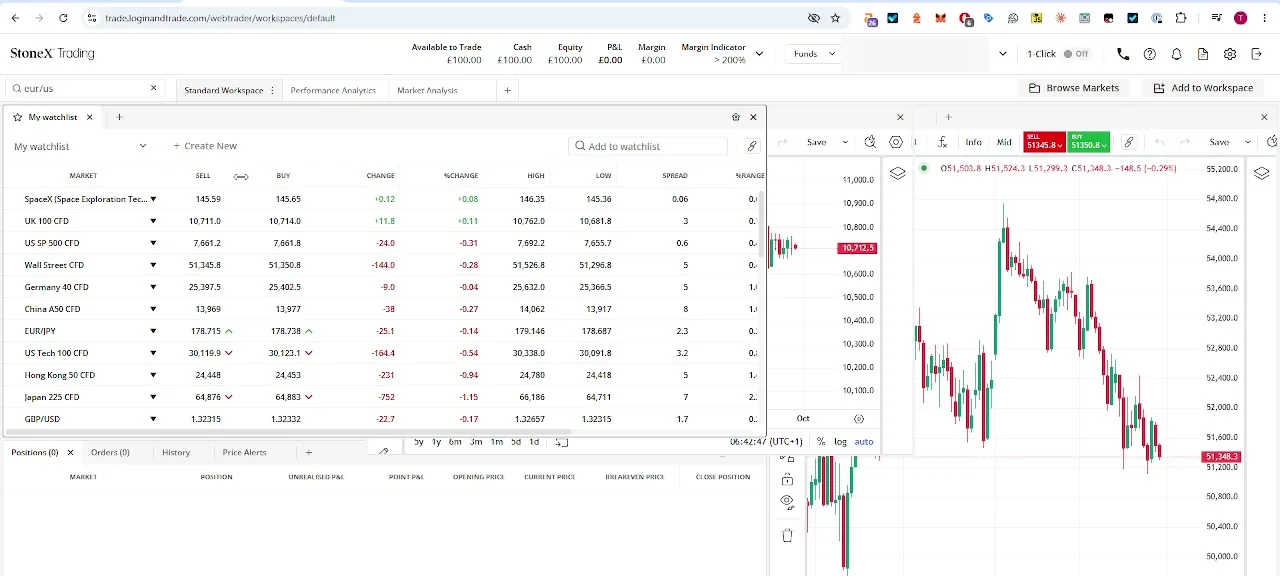
Task: Expand SpaceX row dropdown arrow
Action: click(x=153, y=199)
